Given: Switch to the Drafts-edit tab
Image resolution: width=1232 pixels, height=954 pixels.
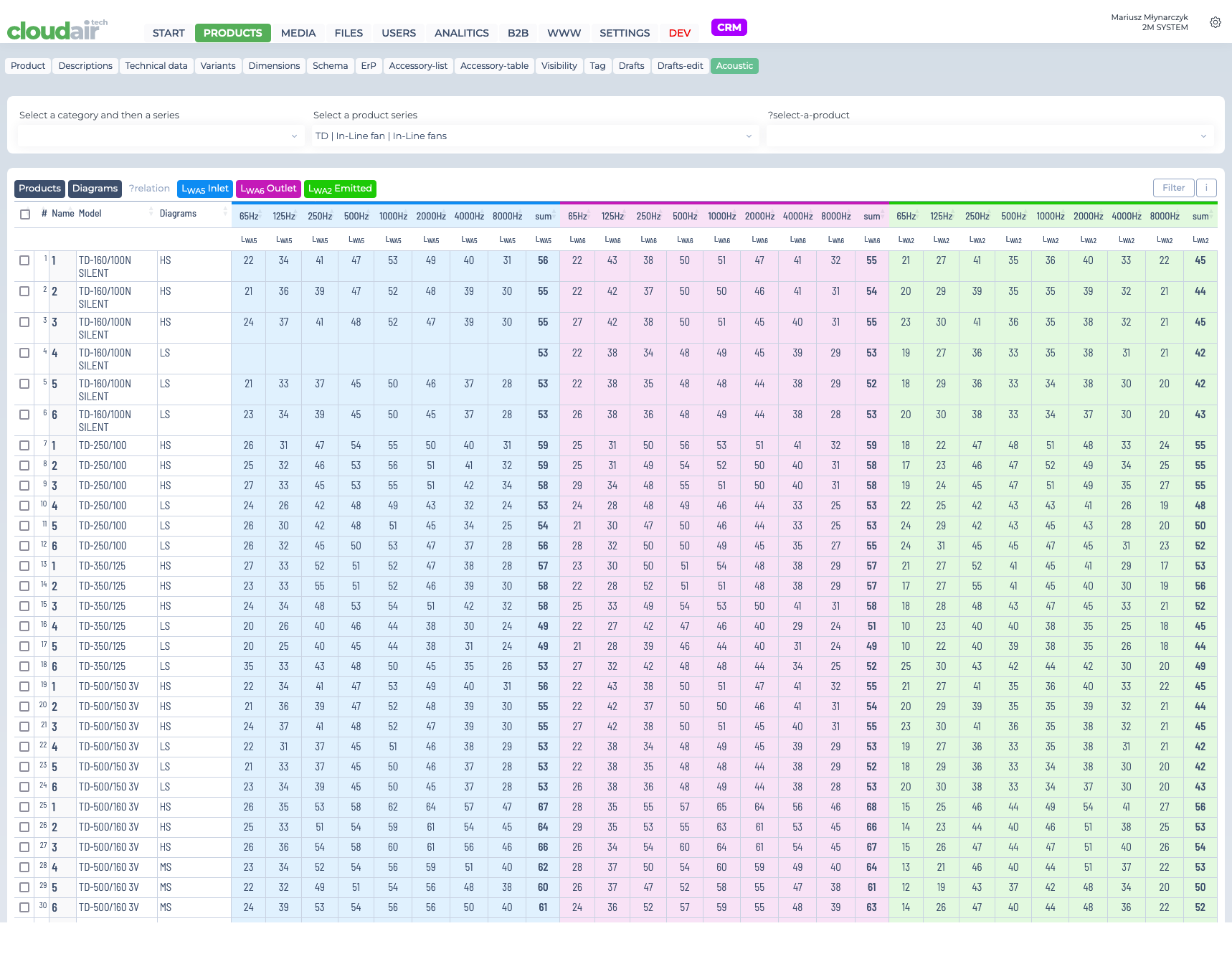Looking at the screenshot, I should pyautogui.click(x=680, y=66).
